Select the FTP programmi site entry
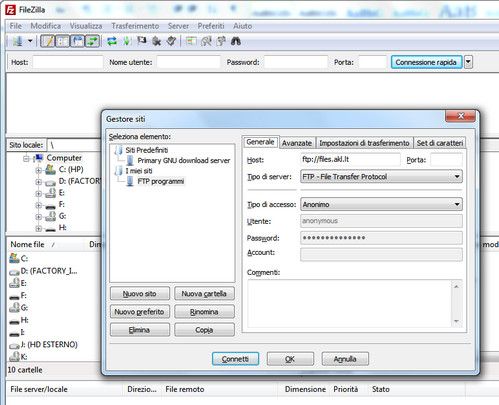The image size is (499, 405). pos(160,181)
